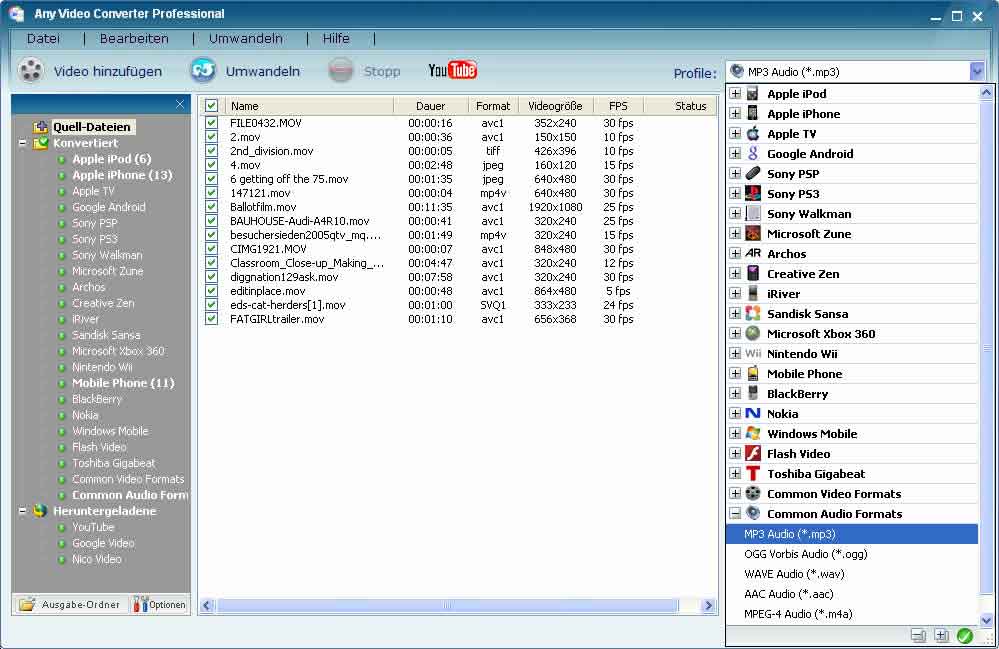
Task: Click the Sony PSP device icon
Action: [x=753, y=173]
